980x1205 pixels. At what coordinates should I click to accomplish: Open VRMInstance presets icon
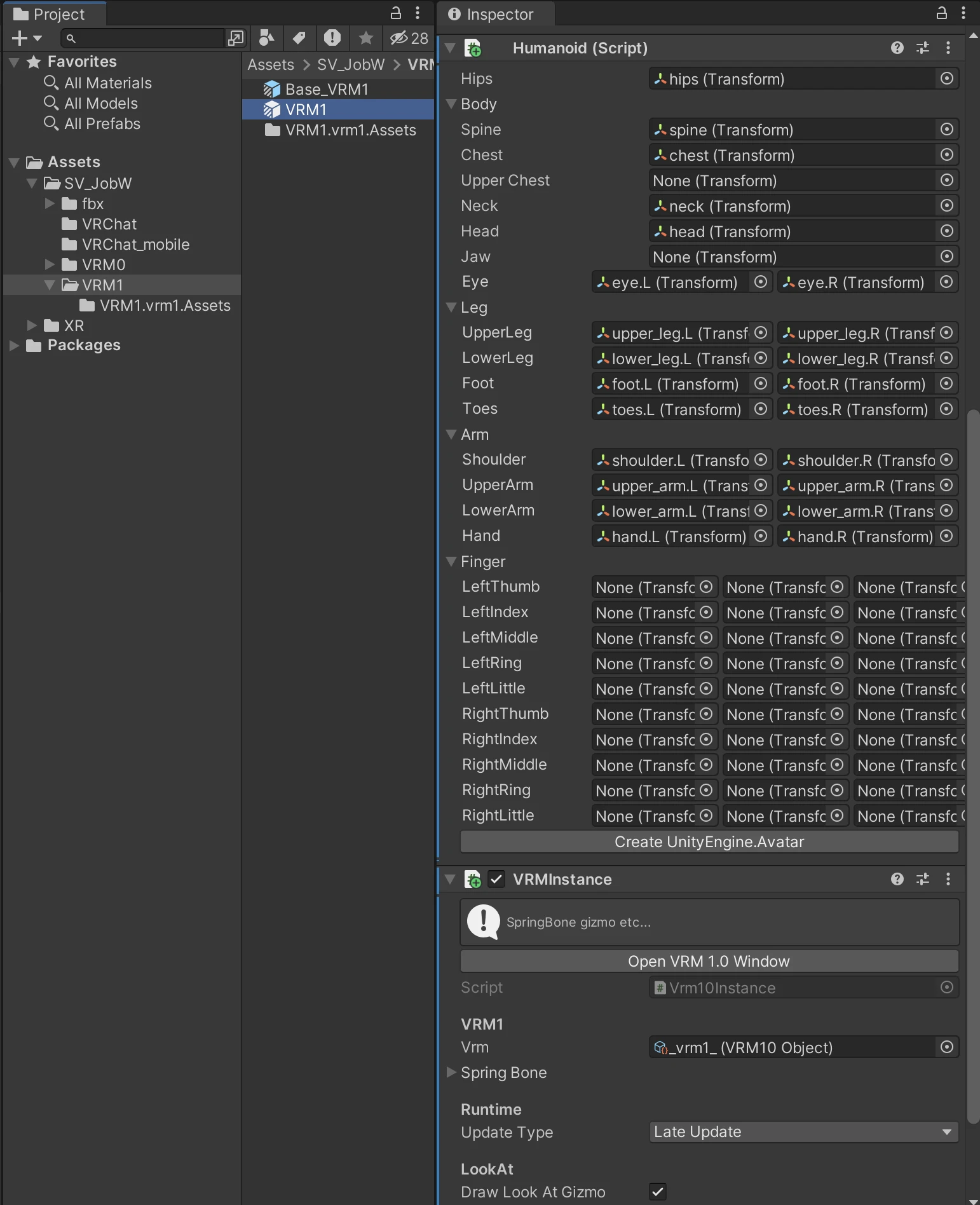pyautogui.click(x=923, y=880)
